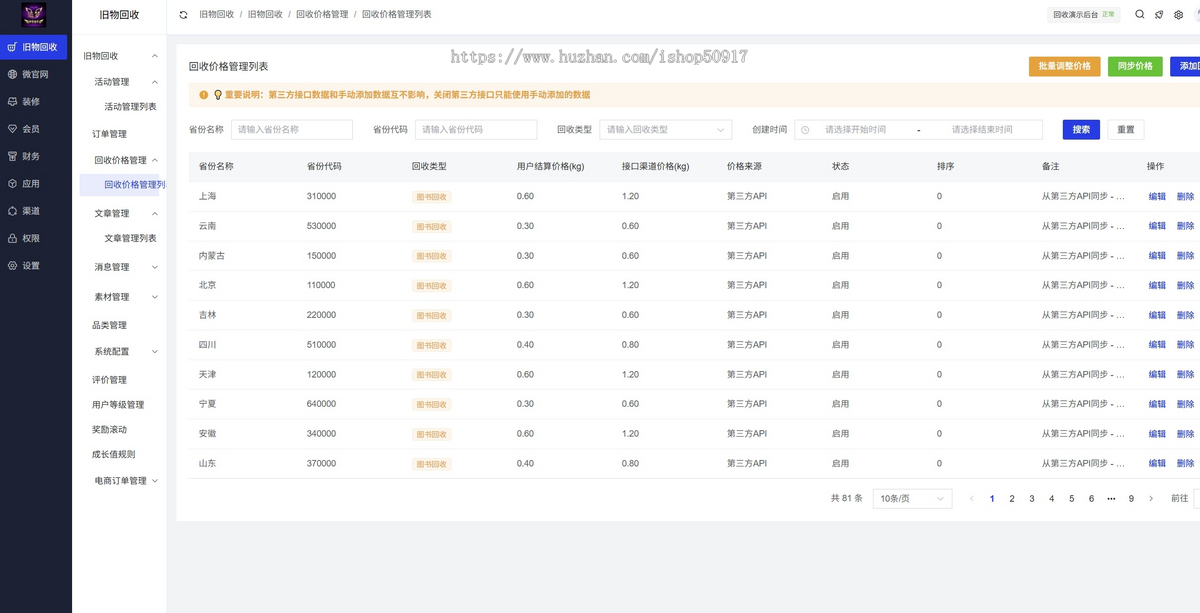Click the refresh icon beside the breadcrumb
This screenshot has width=1200, height=613.
(183, 15)
